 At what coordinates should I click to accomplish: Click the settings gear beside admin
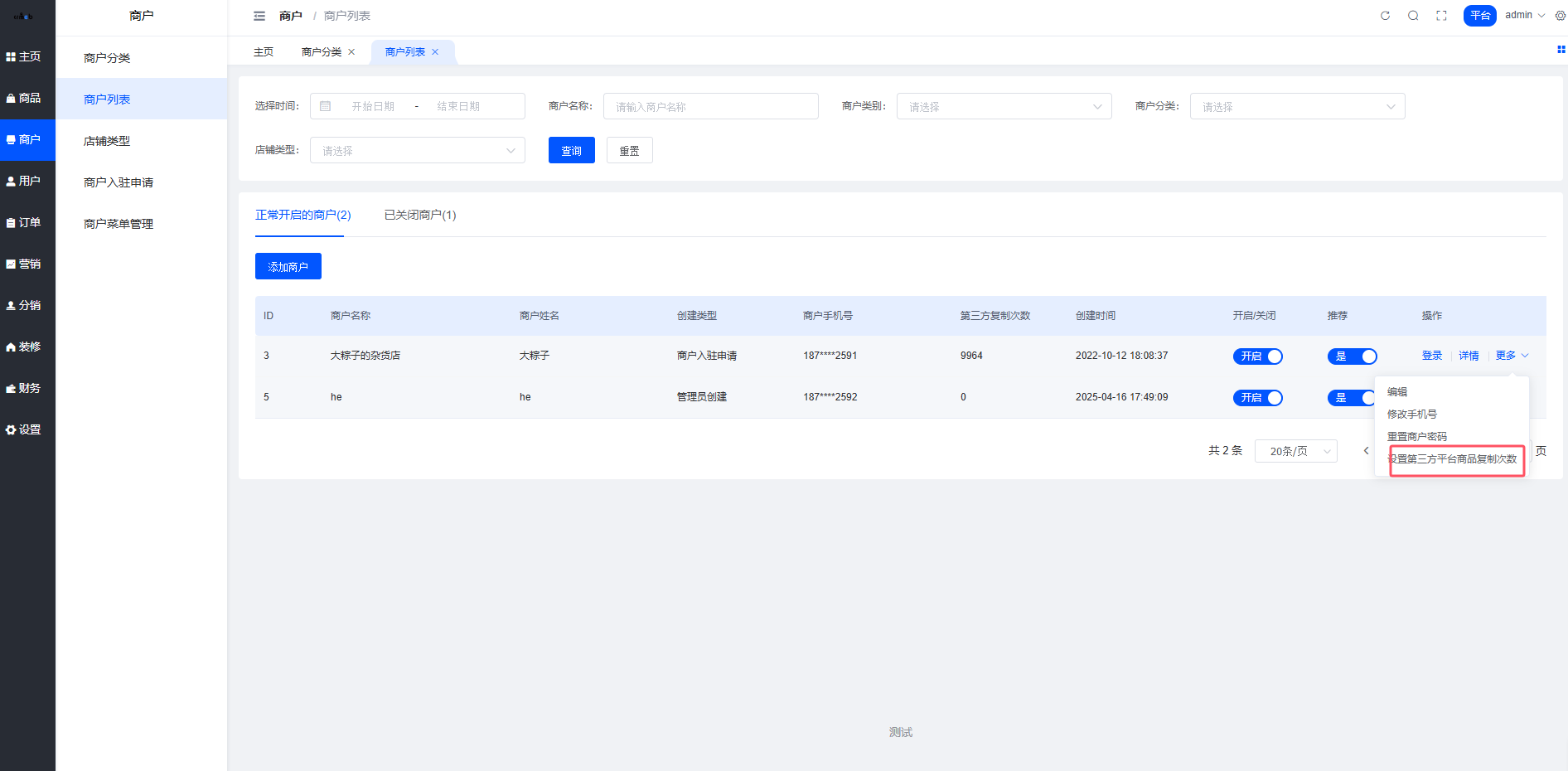(1560, 16)
